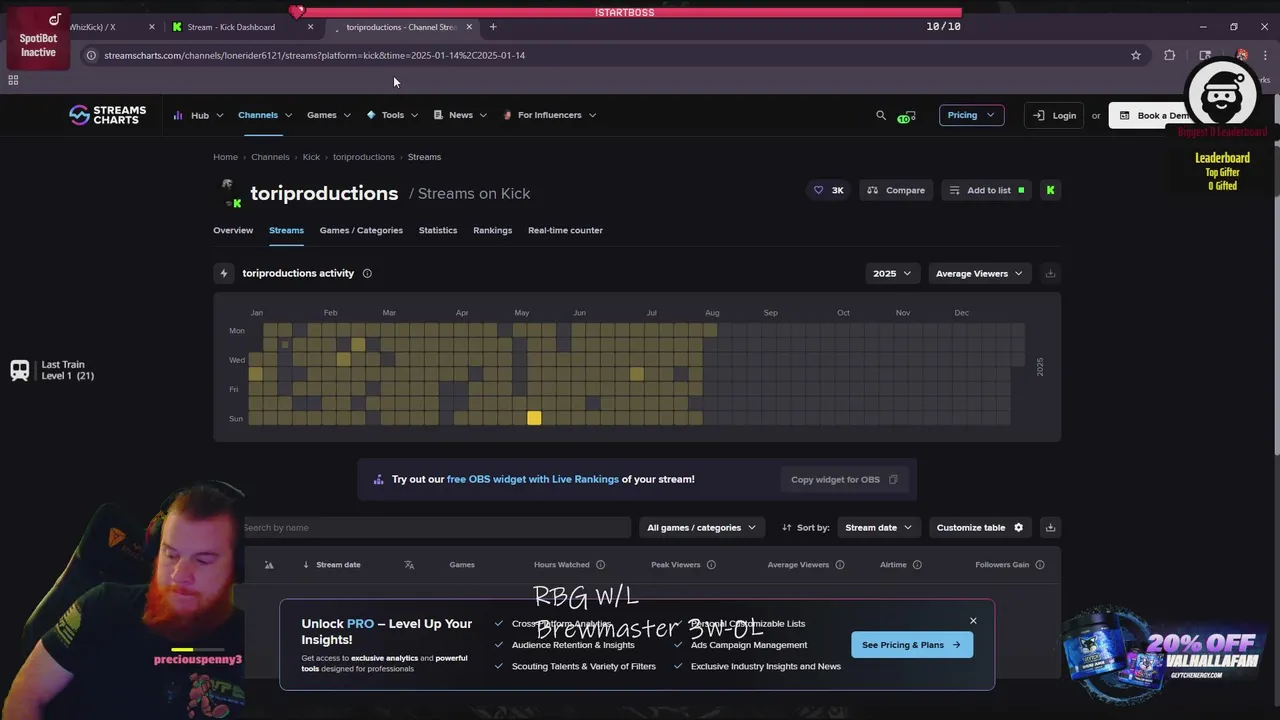Open the Average Viewers metric dropdown
This screenshot has width=1280, height=720.
coord(979,273)
